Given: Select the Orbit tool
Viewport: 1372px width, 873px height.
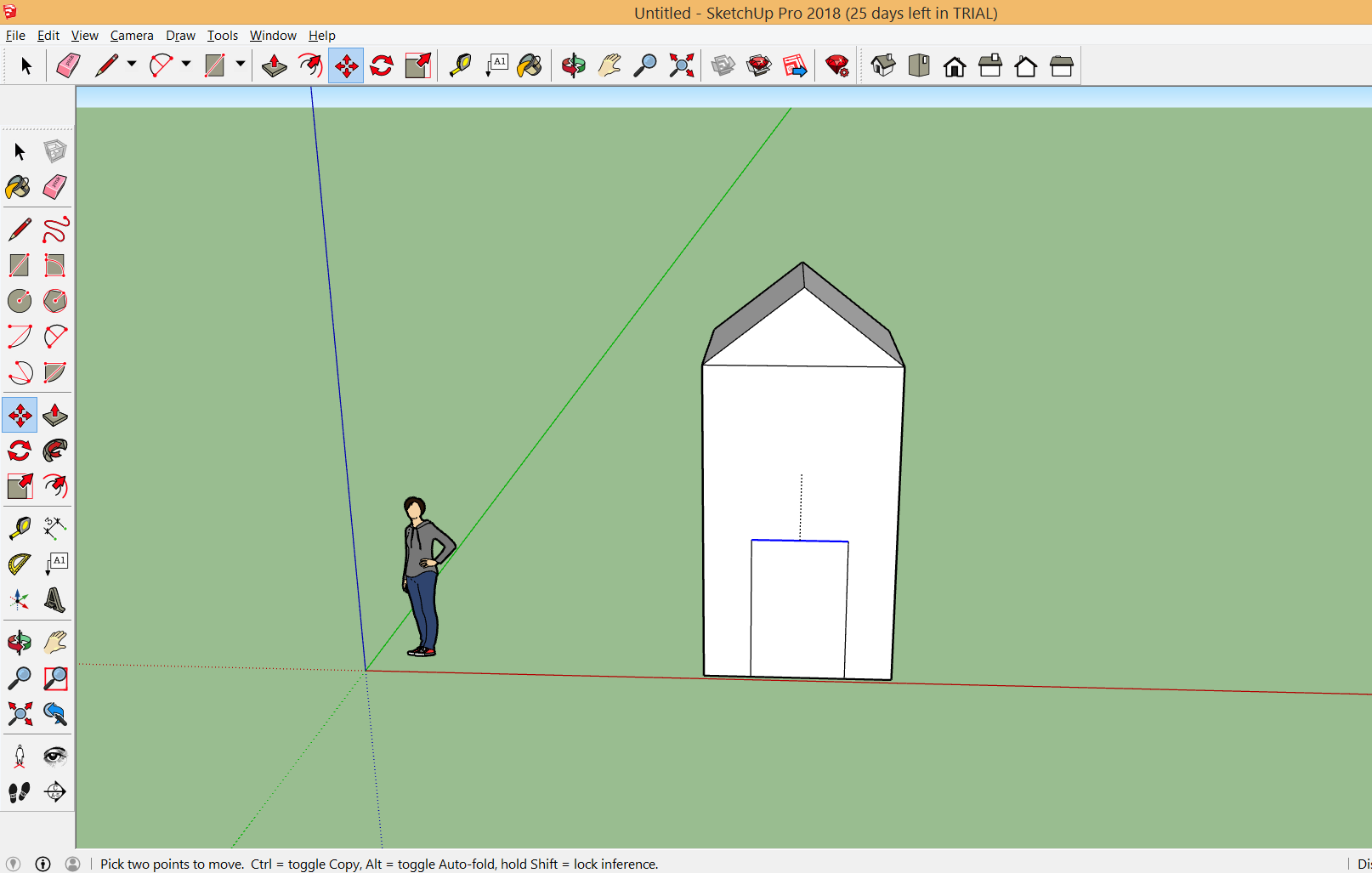Looking at the screenshot, I should point(20,643).
